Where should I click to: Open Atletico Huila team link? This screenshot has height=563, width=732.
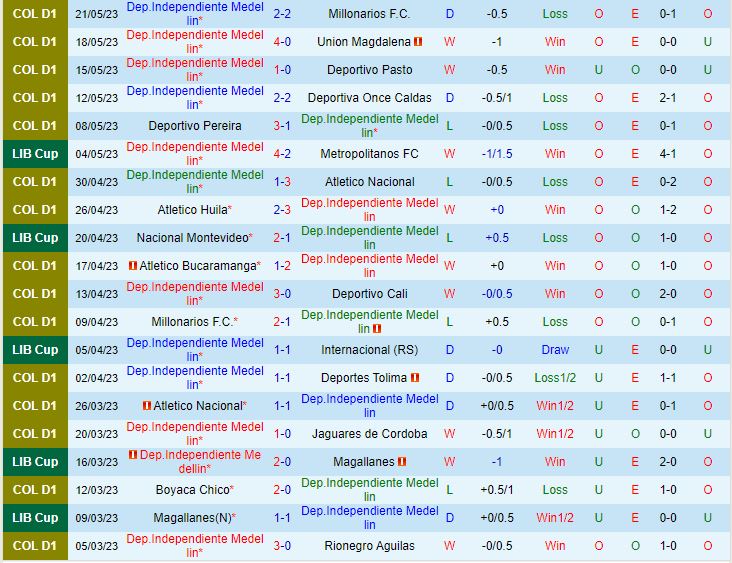click(x=192, y=210)
